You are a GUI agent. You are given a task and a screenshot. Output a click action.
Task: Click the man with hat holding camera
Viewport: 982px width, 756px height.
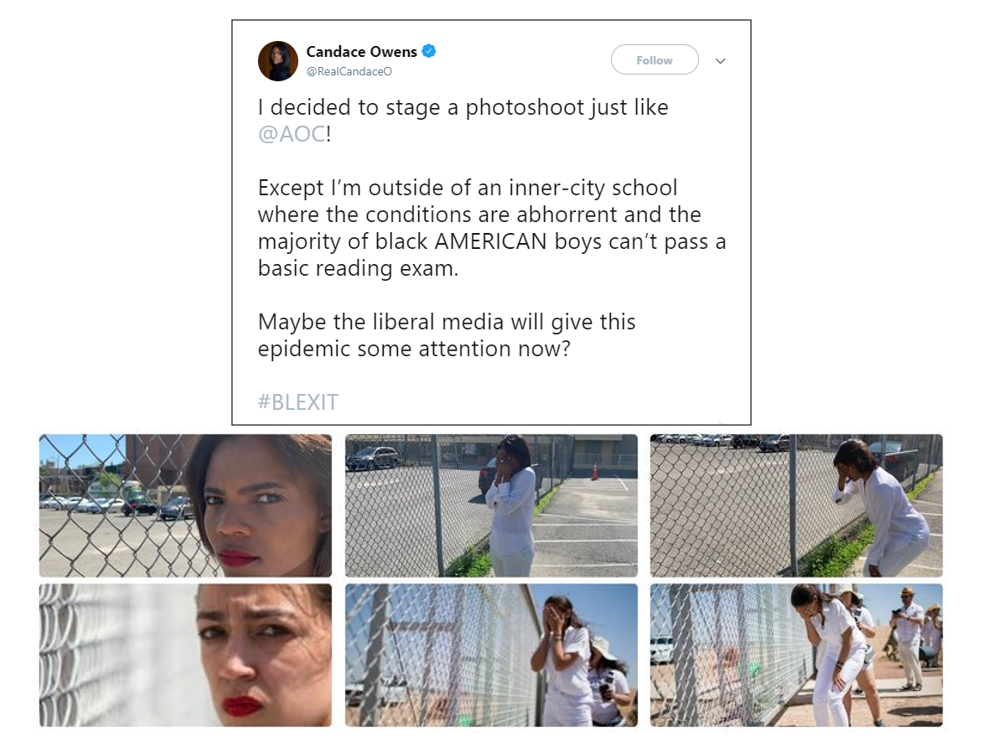[907, 636]
